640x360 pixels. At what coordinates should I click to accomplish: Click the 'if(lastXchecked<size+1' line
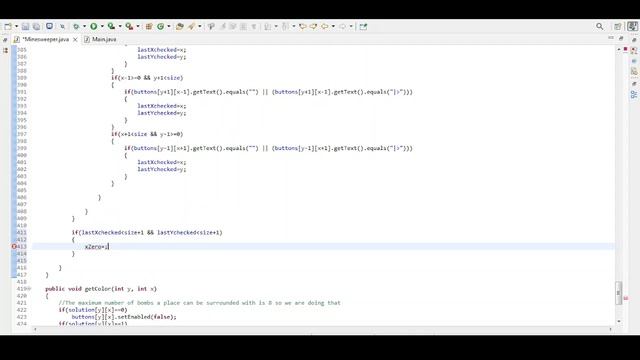[147, 233]
